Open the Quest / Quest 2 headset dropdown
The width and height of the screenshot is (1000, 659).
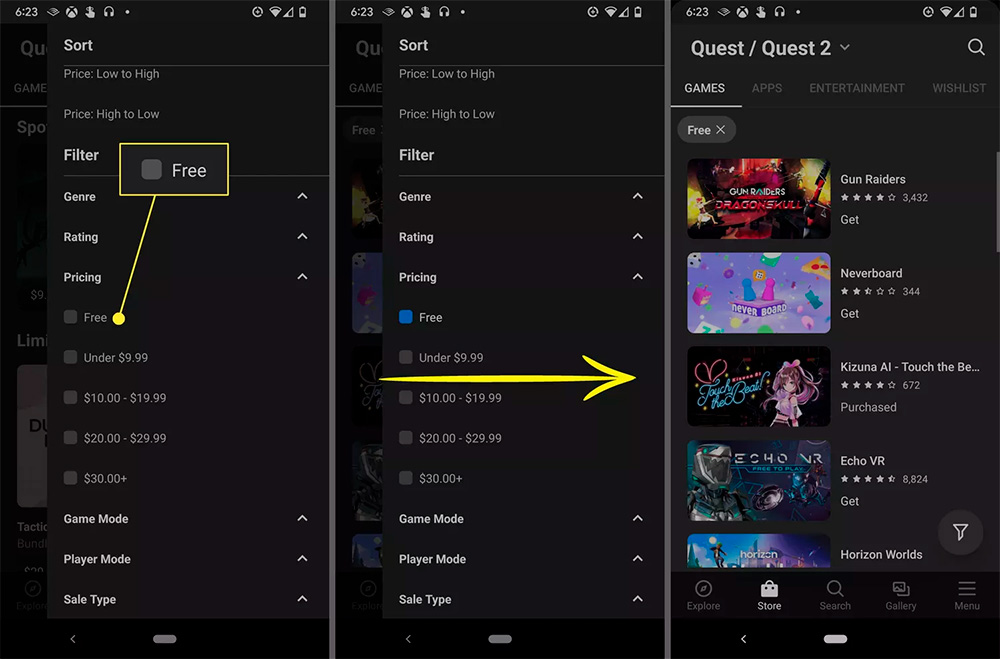click(844, 48)
